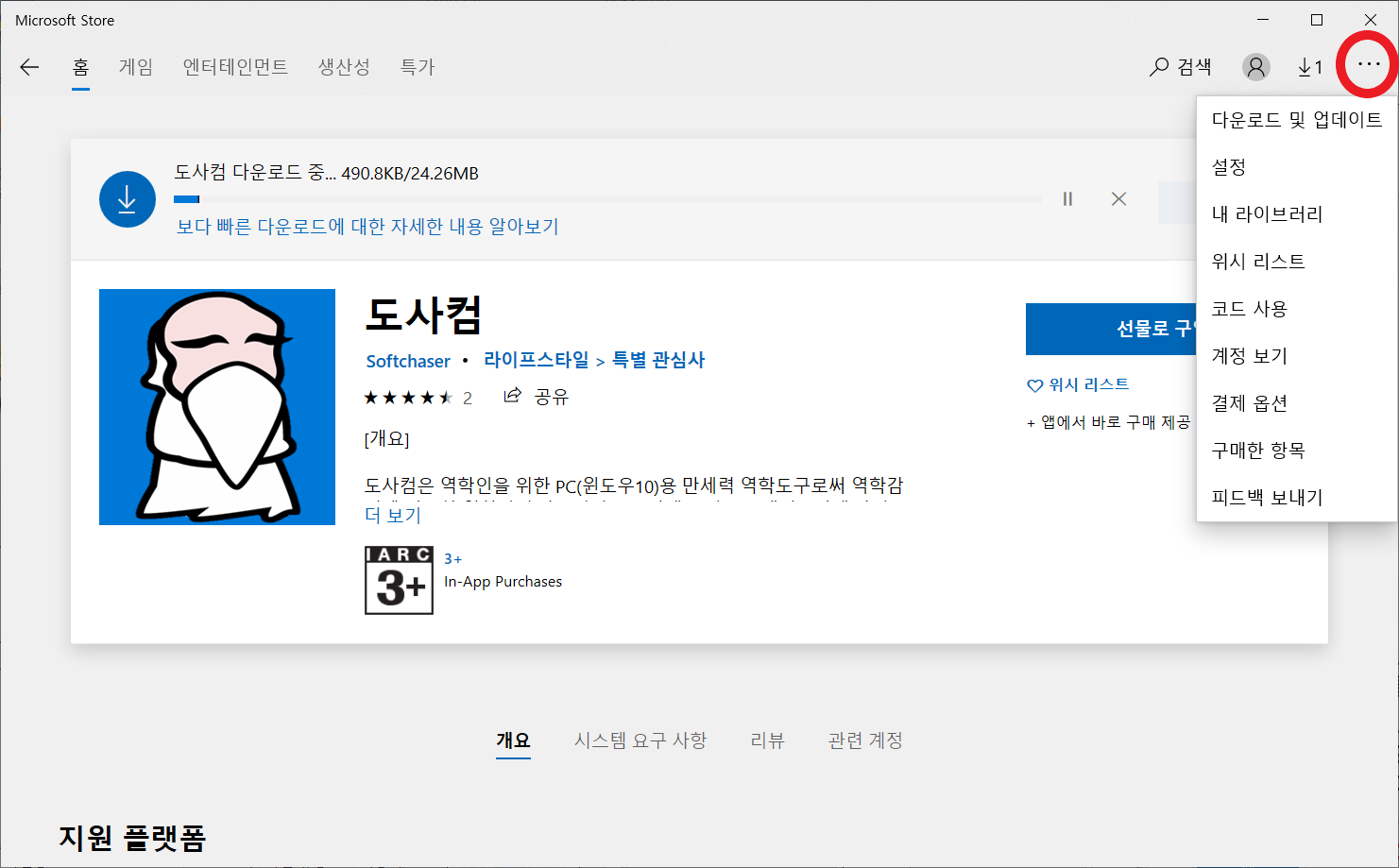
Task: Select 위시 리스트 in the dropdown menu
Action: point(1297,262)
